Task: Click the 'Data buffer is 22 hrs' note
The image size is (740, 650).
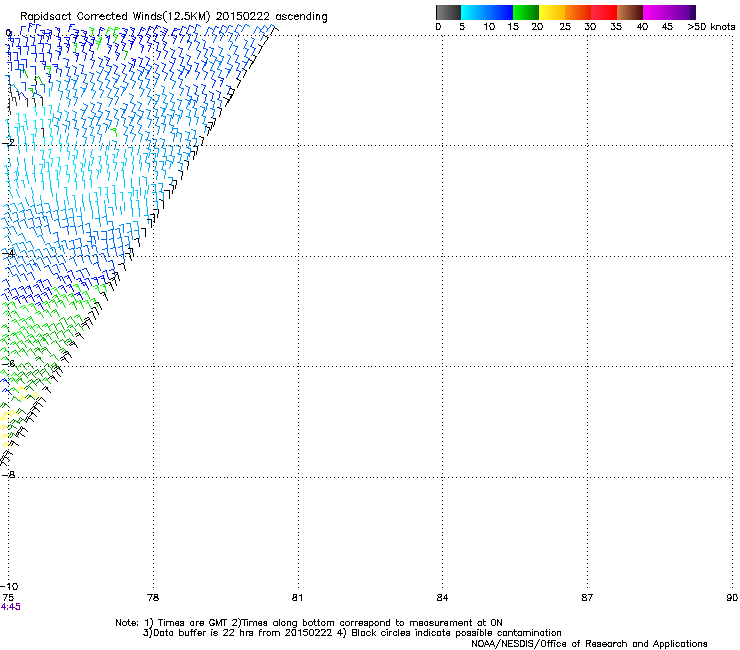Action: point(205,633)
